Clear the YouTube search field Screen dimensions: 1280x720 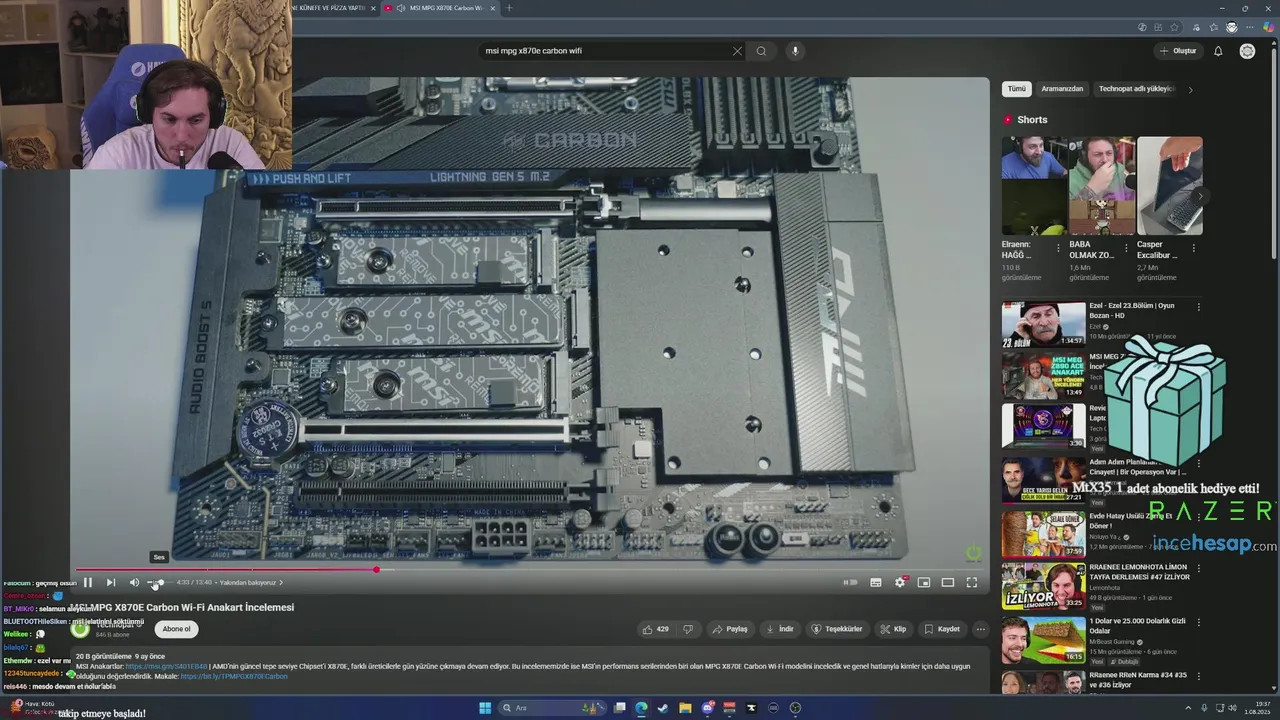click(737, 51)
